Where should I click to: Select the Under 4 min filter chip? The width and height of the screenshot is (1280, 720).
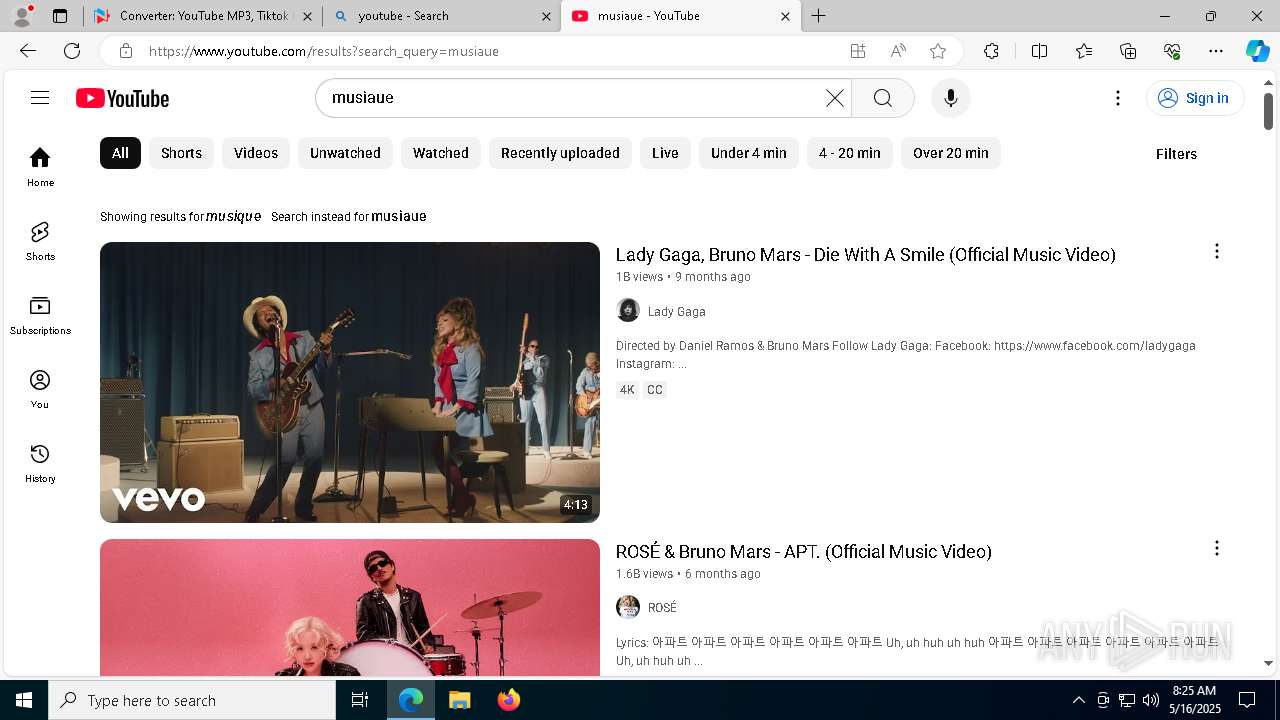(749, 153)
